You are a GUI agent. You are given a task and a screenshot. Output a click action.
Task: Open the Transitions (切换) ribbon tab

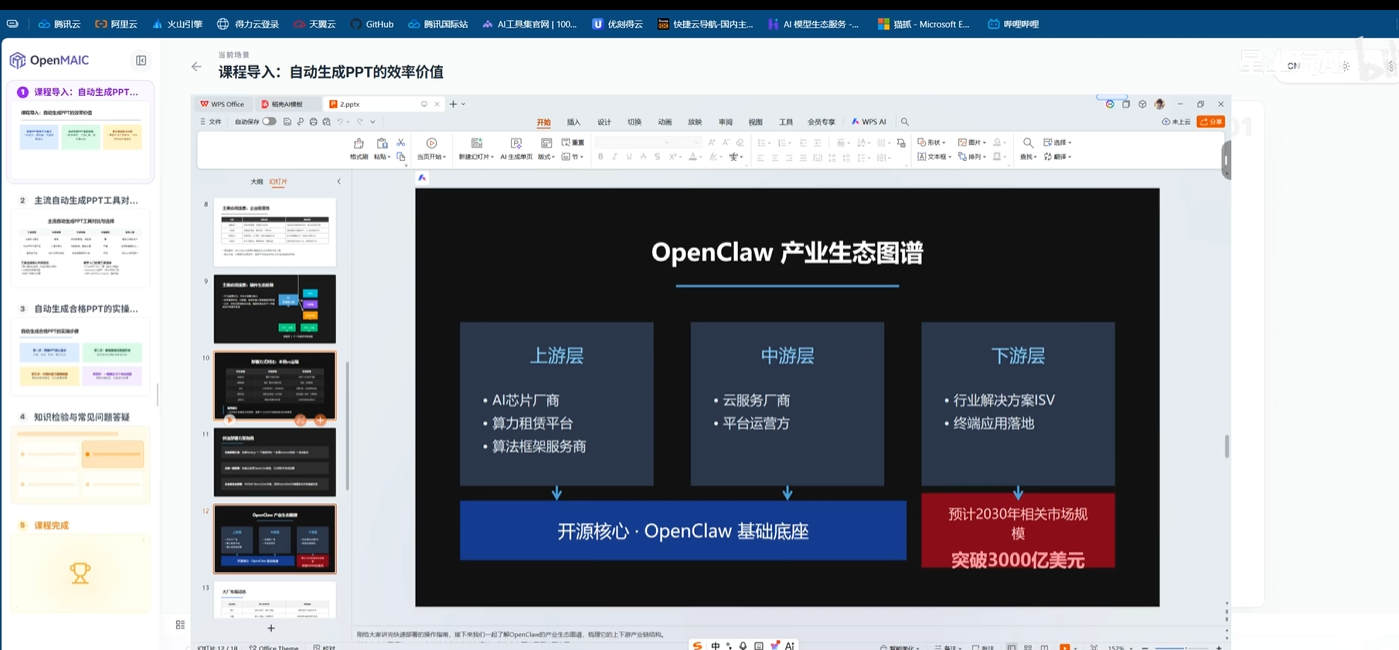tap(634, 122)
